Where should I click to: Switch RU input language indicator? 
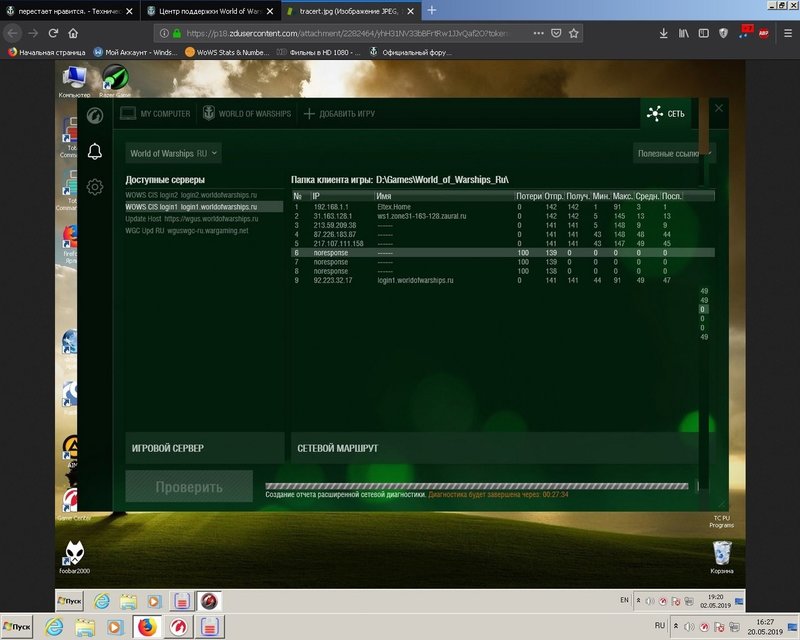tap(660, 625)
